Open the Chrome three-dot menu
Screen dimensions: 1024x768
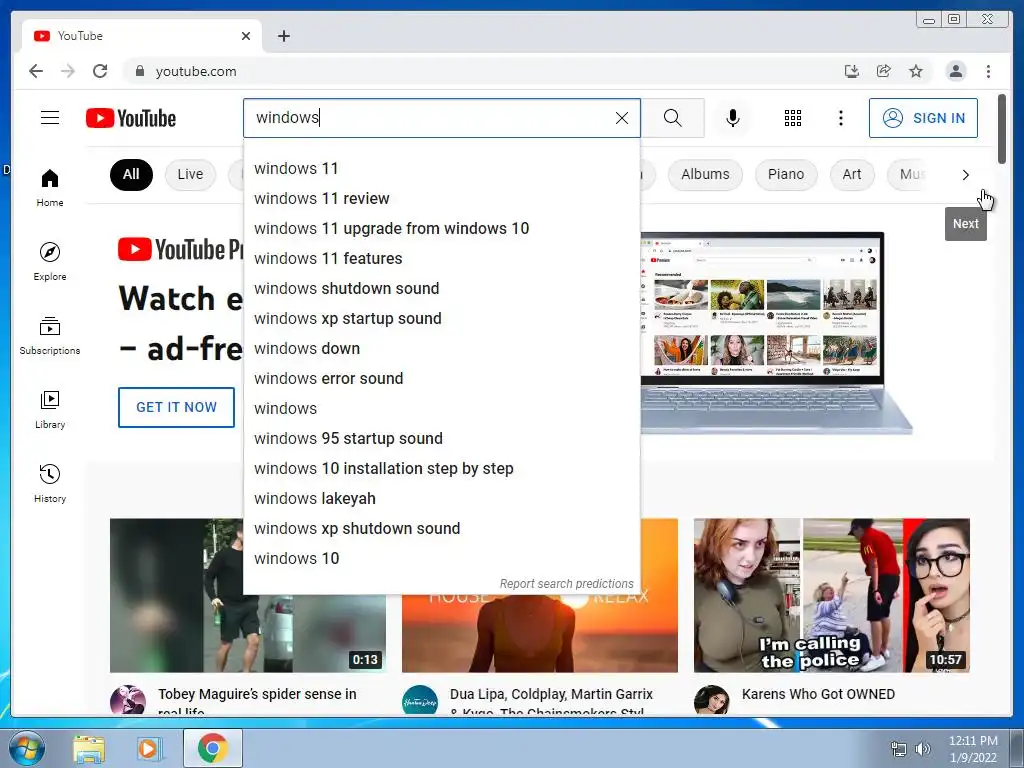tap(989, 71)
